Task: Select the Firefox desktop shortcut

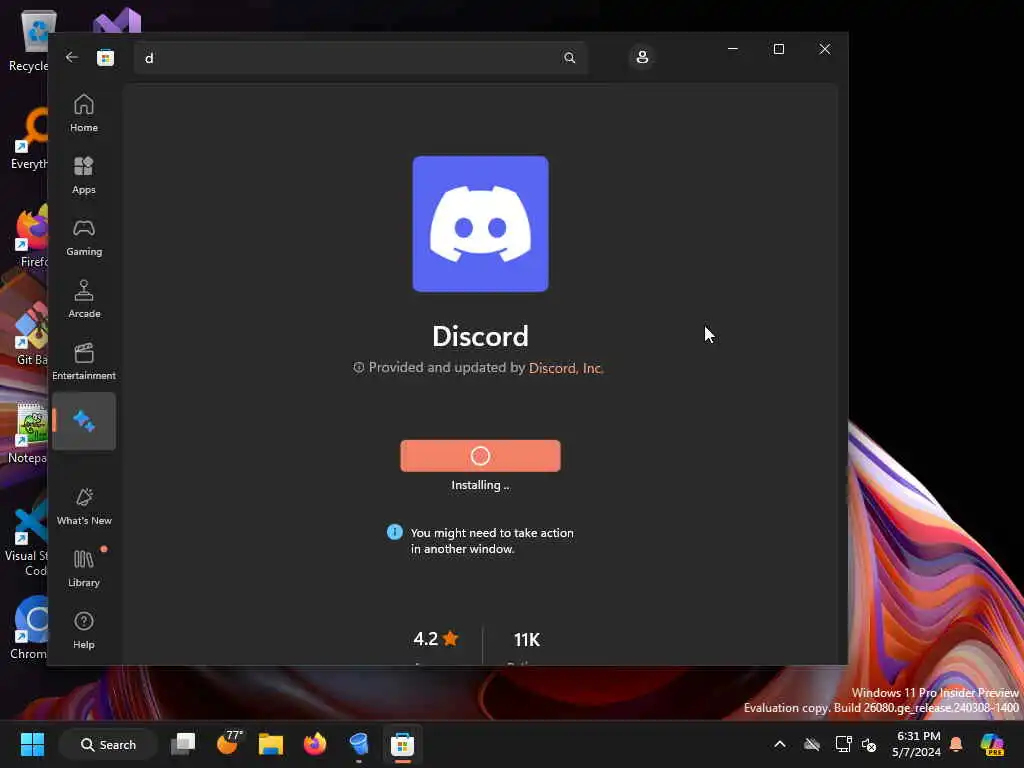Action: (x=31, y=236)
